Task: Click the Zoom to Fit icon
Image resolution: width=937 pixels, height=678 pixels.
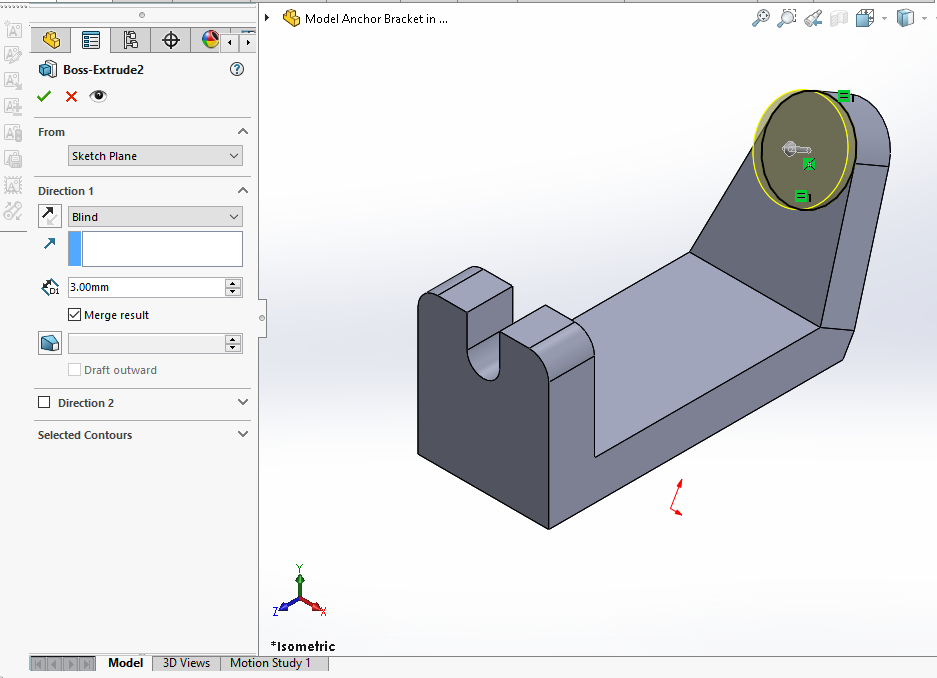Action: 761,18
